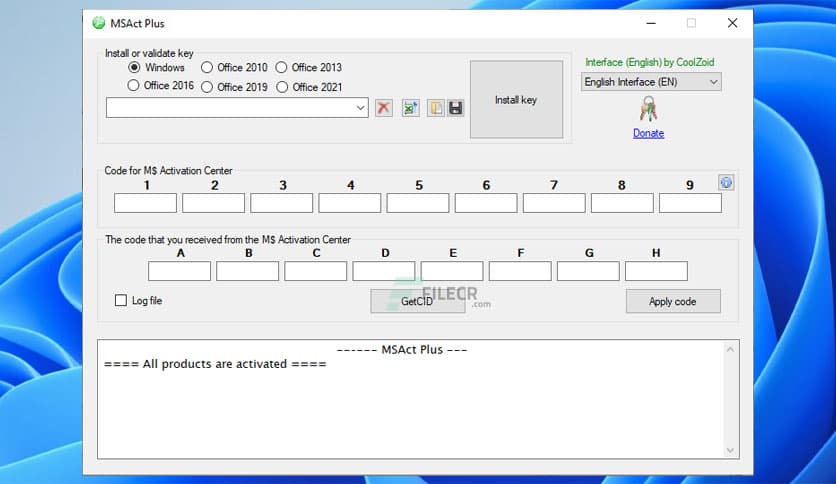Click activation code field 5
Screen dimensions: 836x484
point(418,204)
